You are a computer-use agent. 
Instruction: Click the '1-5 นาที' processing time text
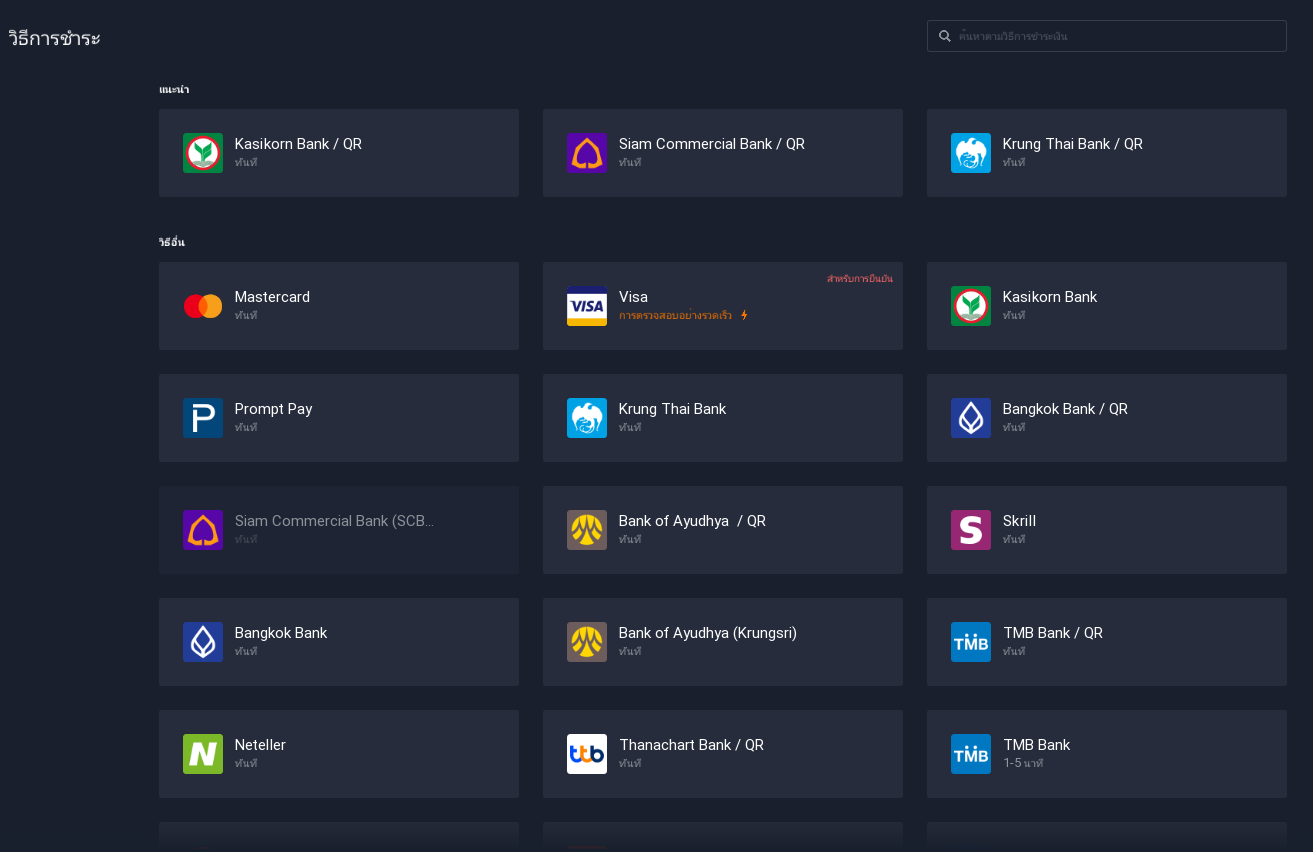pos(1023,764)
